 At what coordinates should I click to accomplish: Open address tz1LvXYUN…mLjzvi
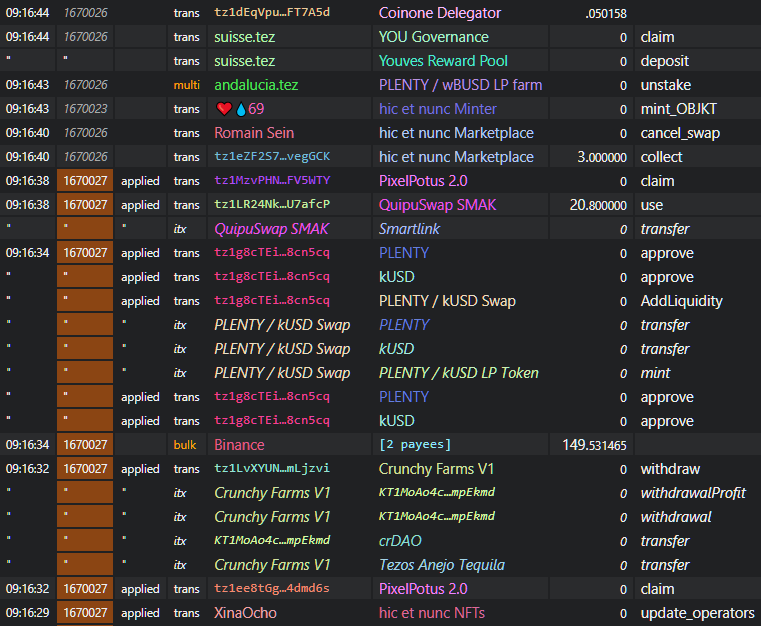pos(272,468)
